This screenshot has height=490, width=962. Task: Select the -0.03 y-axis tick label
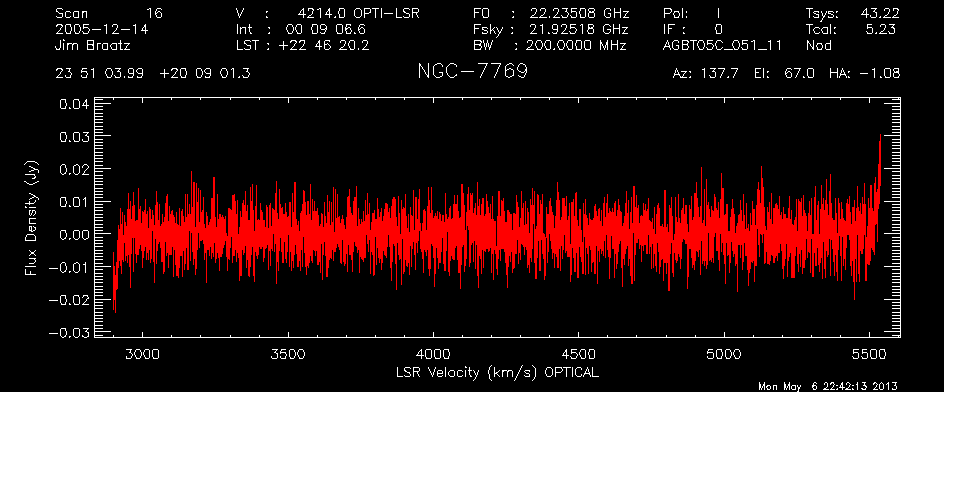(x=68, y=332)
